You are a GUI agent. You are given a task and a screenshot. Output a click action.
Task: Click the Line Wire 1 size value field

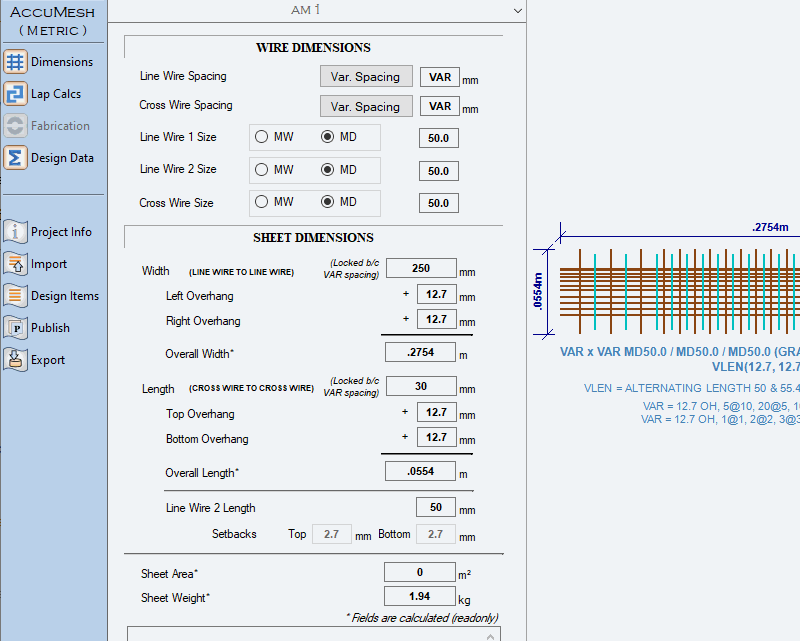pyautogui.click(x=438, y=138)
